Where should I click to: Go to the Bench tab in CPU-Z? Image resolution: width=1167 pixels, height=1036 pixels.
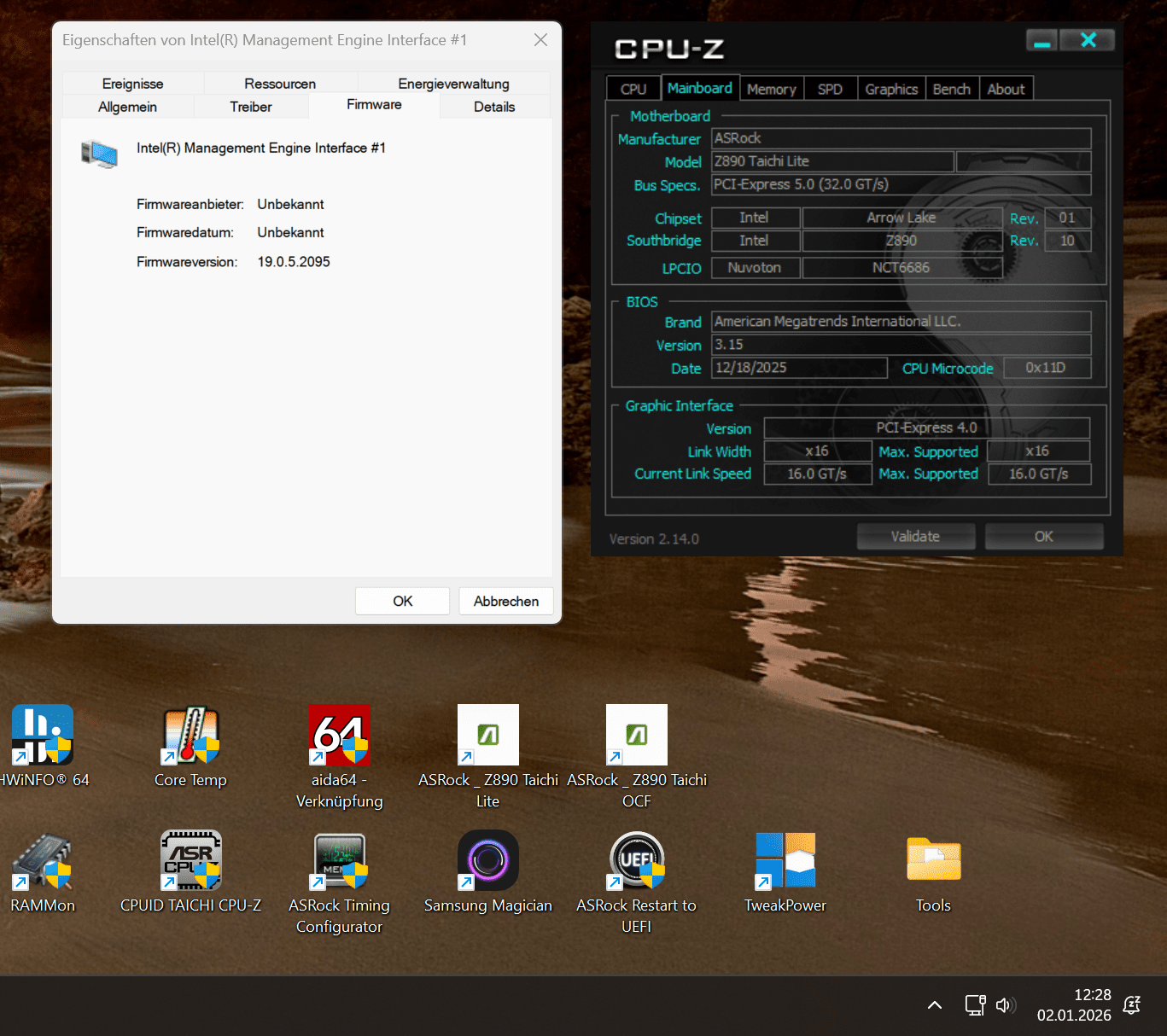[x=952, y=89]
